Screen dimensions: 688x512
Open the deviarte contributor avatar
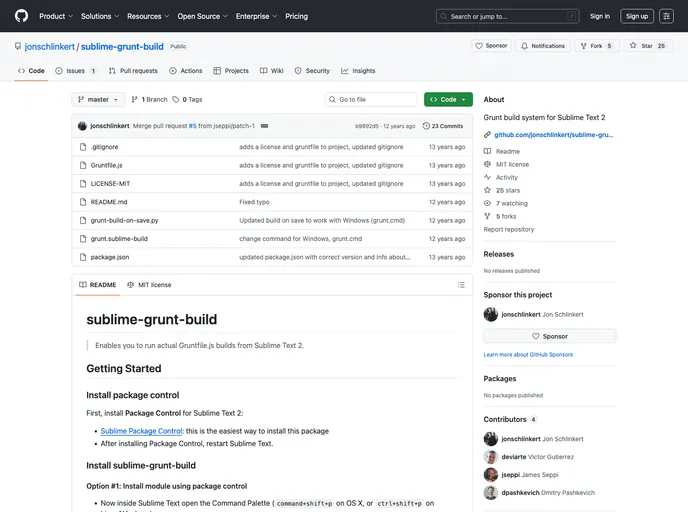(491, 457)
